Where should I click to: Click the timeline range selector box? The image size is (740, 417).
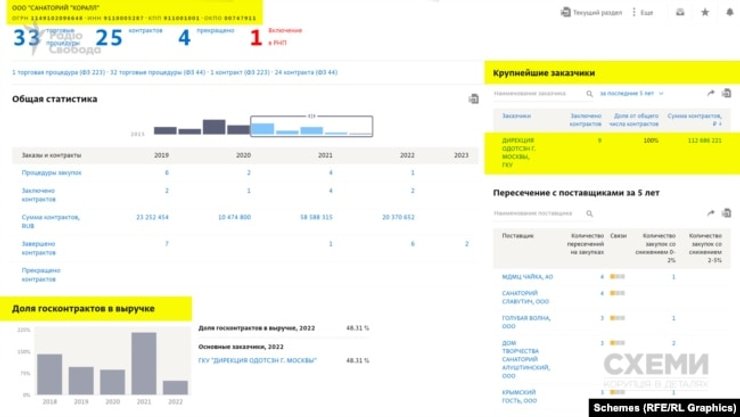pos(310,126)
